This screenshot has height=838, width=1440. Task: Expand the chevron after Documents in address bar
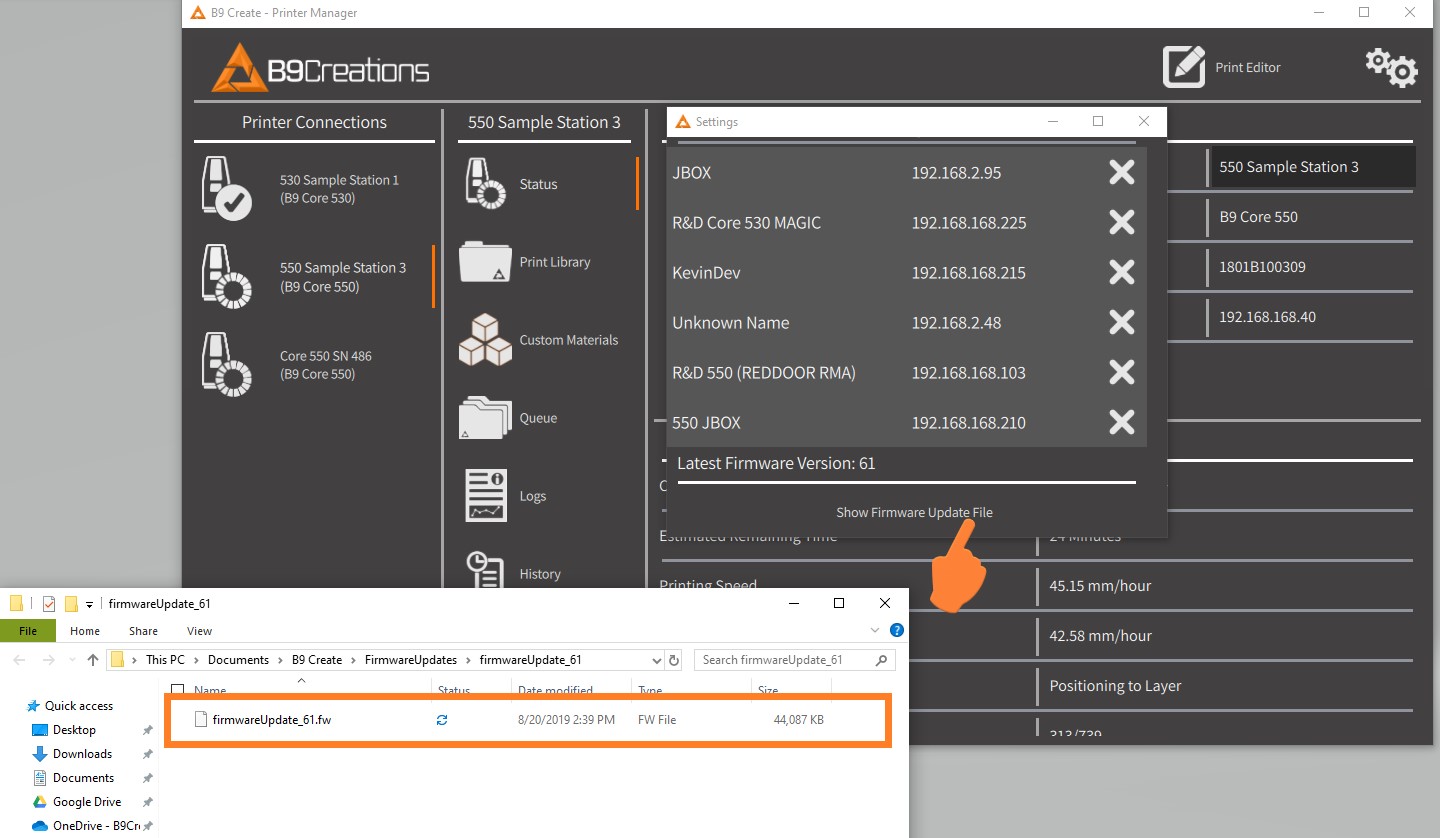(x=281, y=660)
